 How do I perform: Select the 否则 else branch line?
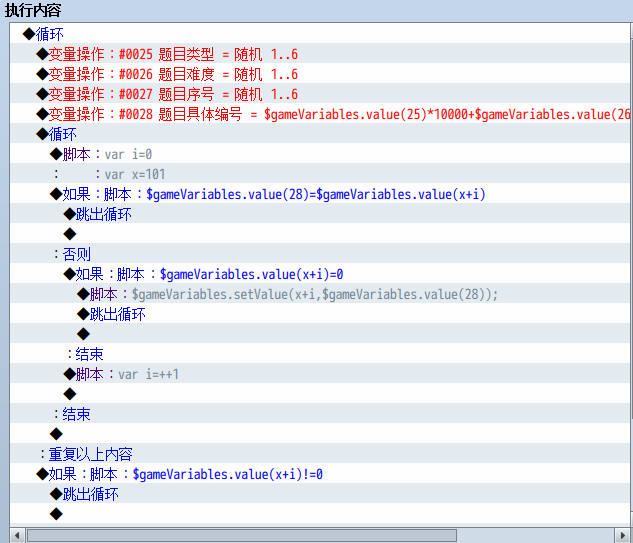coord(319,254)
